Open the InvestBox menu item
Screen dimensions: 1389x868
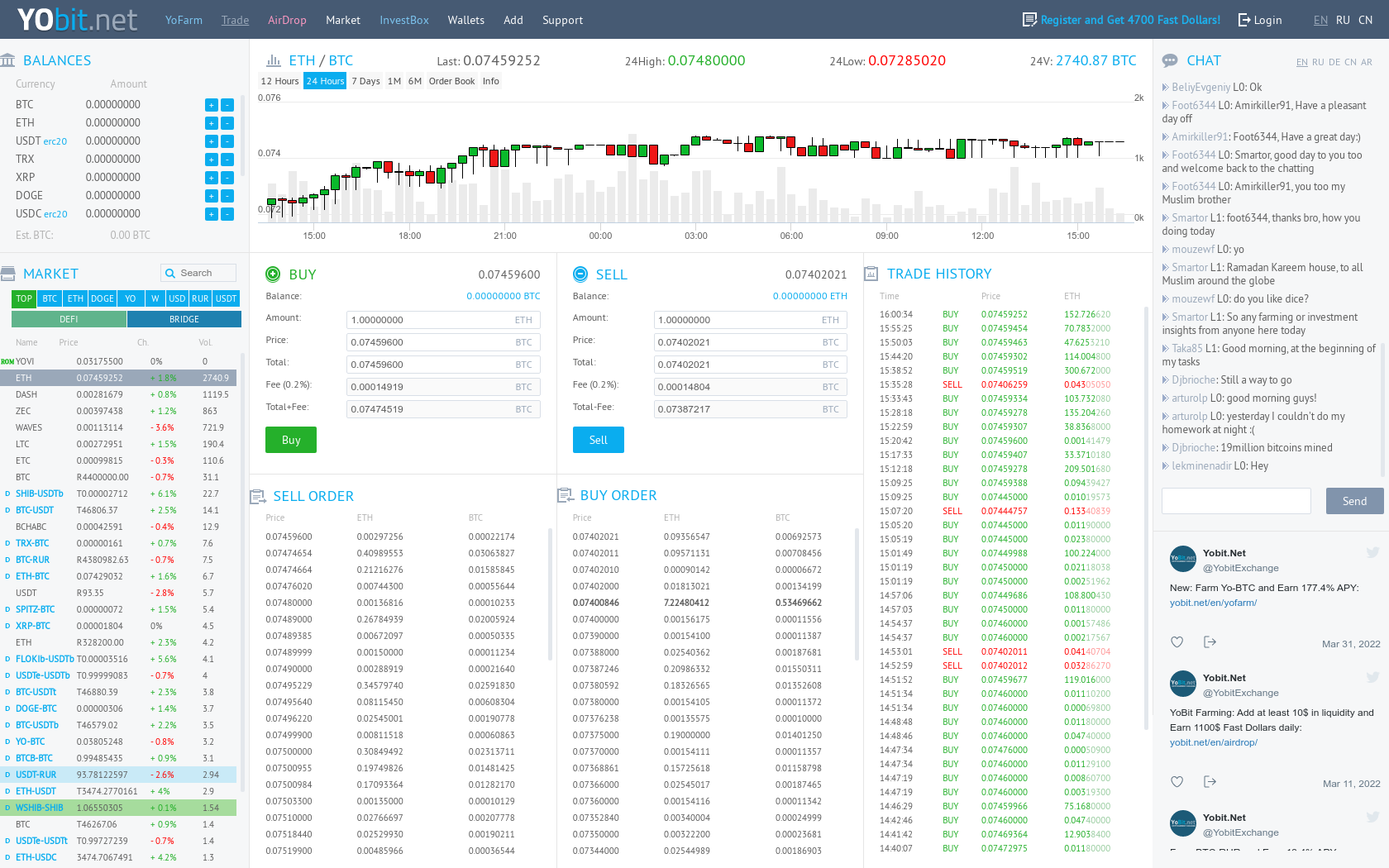point(404,20)
